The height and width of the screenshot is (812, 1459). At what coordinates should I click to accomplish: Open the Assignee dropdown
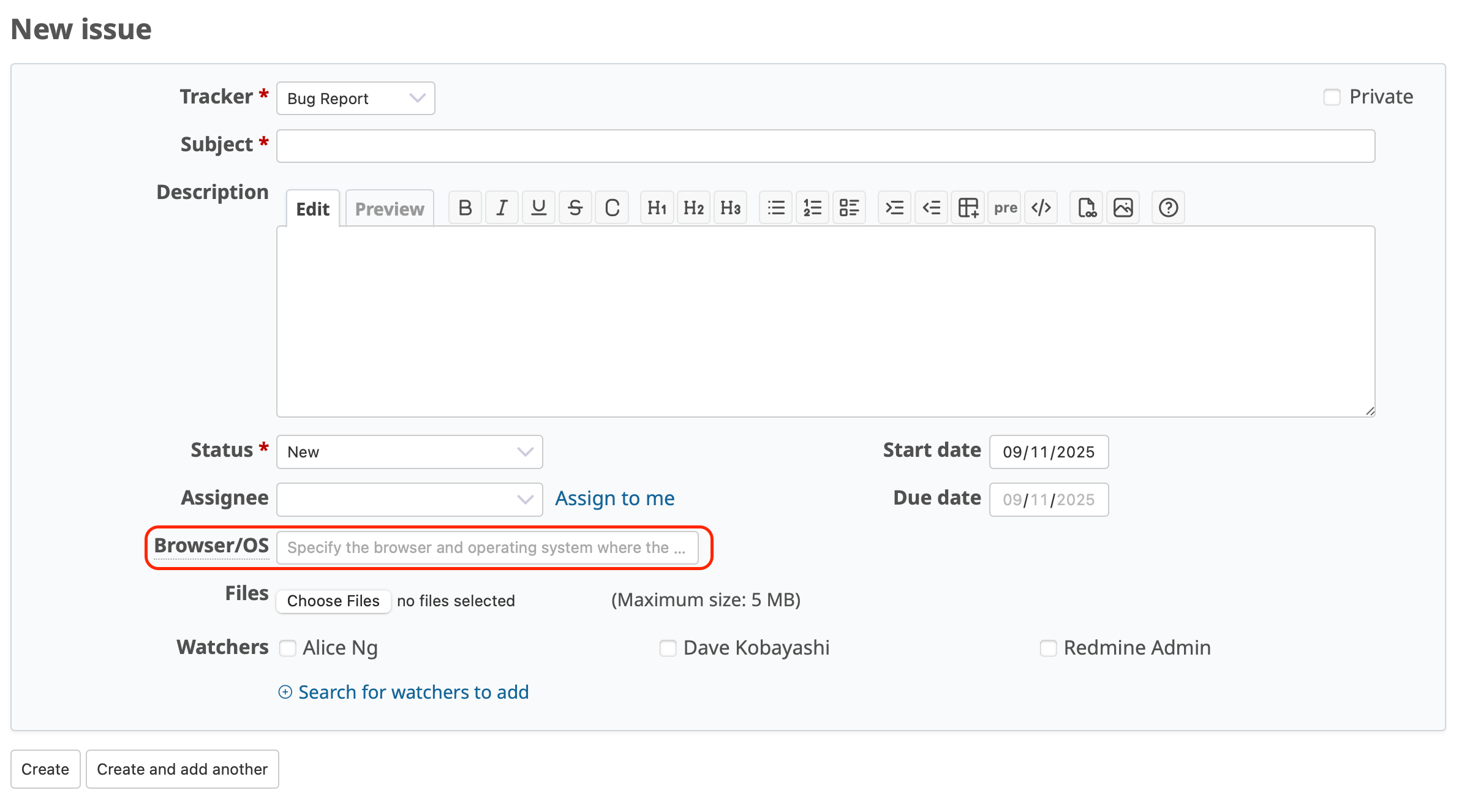coord(409,499)
